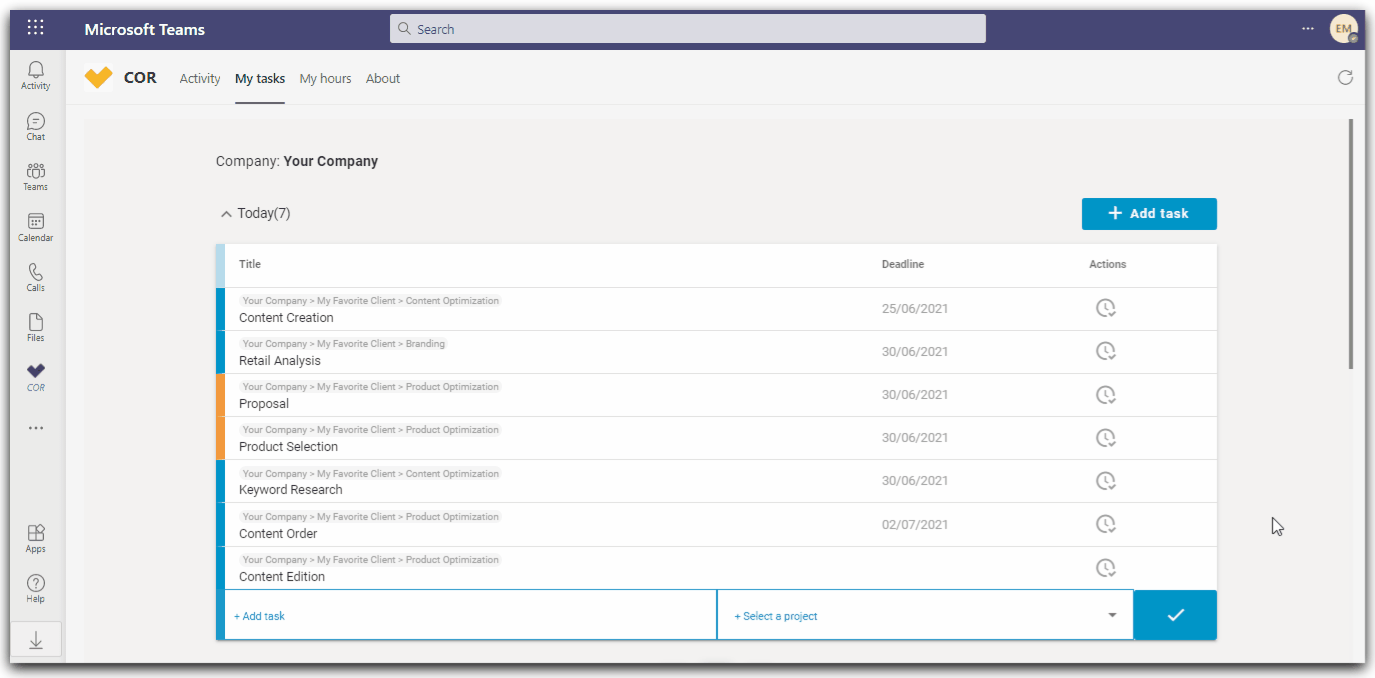
Task: Open the Teams app launcher grid
Action: (x=35, y=28)
